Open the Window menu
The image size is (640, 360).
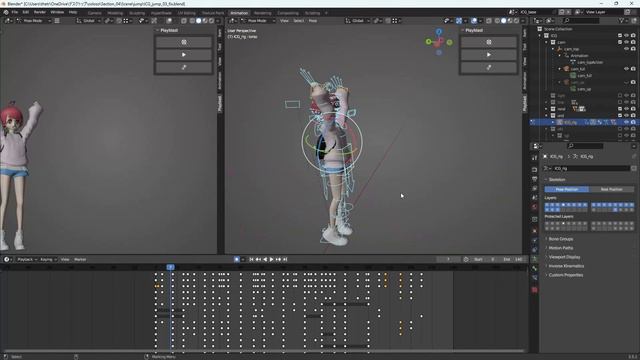click(x=57, y=12)
